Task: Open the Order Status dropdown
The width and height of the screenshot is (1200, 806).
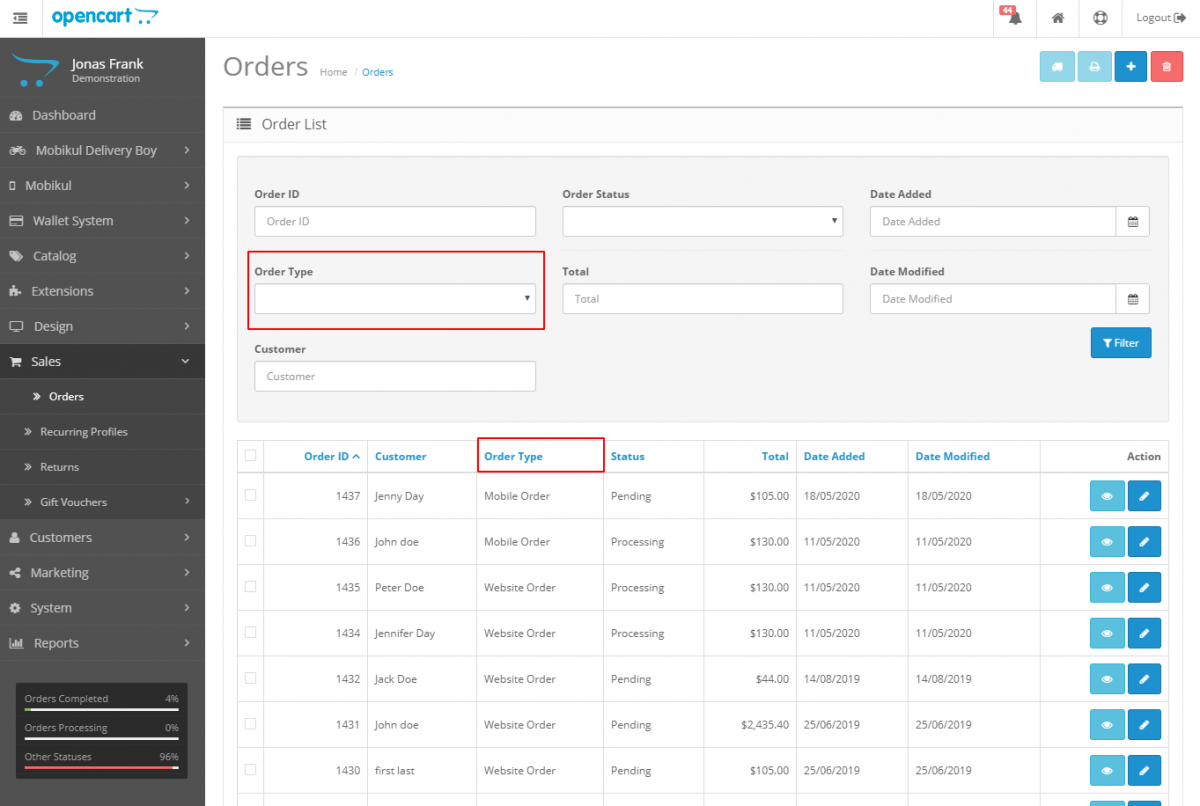Action: pos(703,221)
